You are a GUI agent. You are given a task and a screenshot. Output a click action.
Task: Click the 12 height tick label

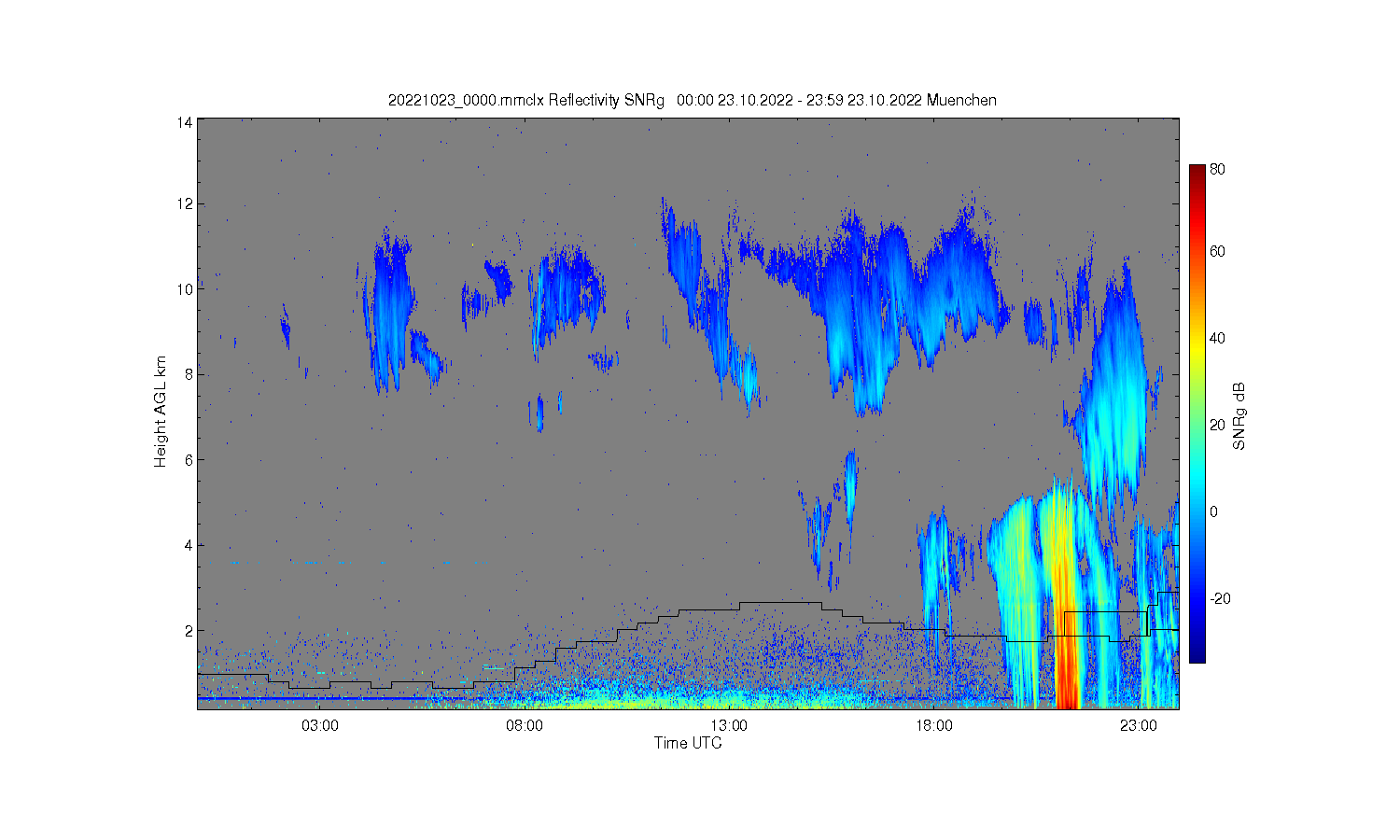click(185, 203)
